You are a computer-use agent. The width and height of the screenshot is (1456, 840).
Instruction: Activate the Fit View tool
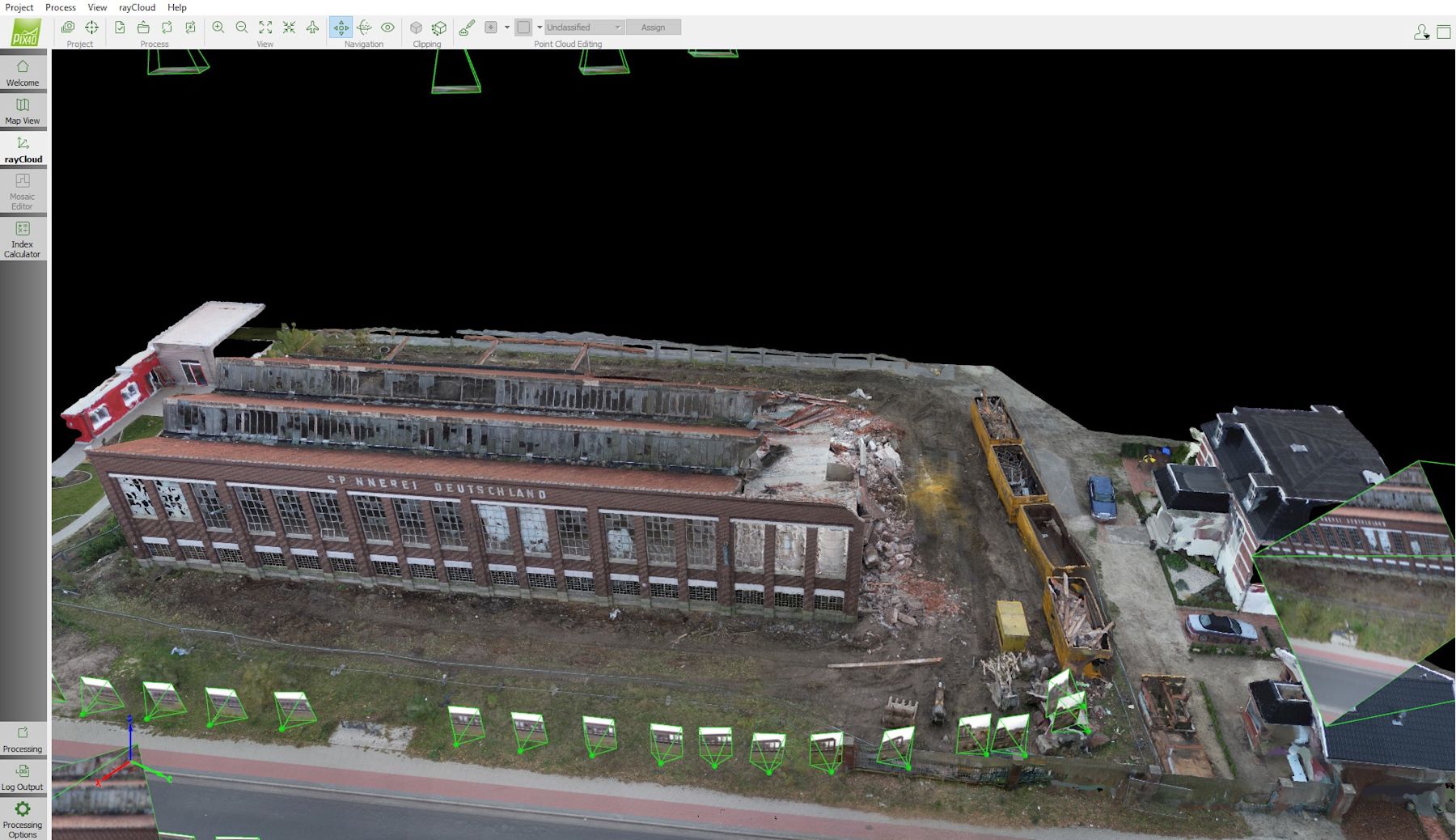266,27
